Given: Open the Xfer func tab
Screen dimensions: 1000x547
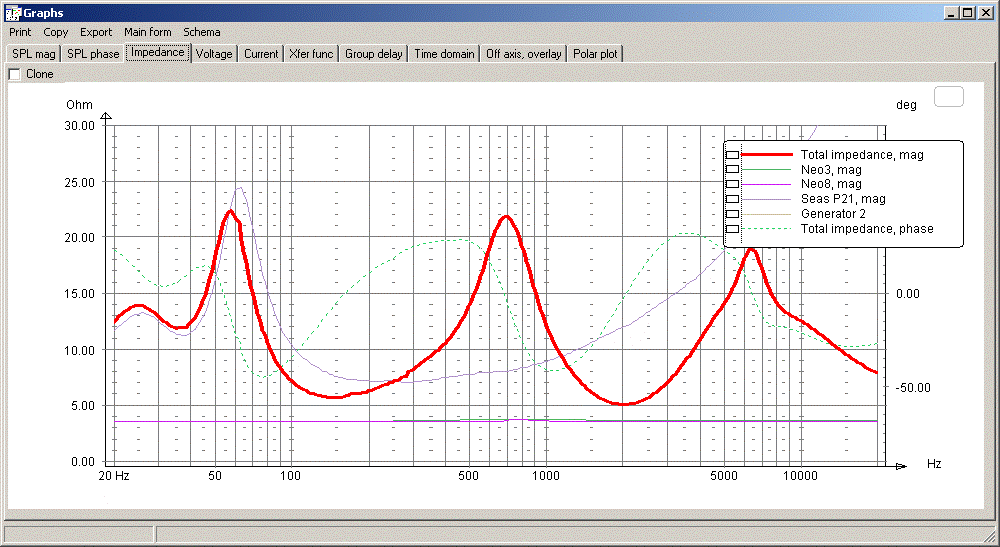Looking at the screenshot, I should [311, 54].
